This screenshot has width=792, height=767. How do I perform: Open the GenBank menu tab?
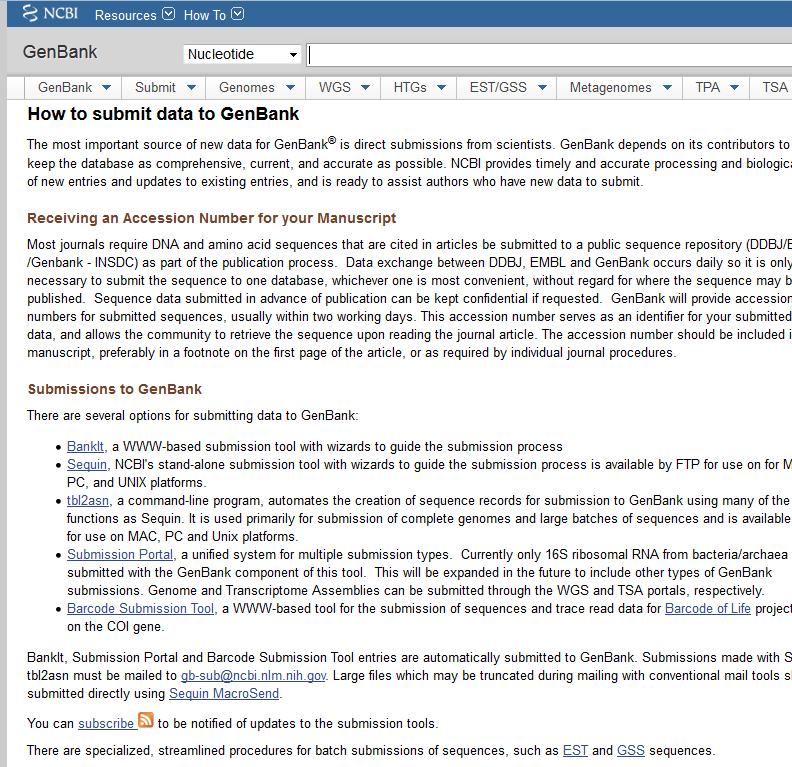[x=73, y=88]
